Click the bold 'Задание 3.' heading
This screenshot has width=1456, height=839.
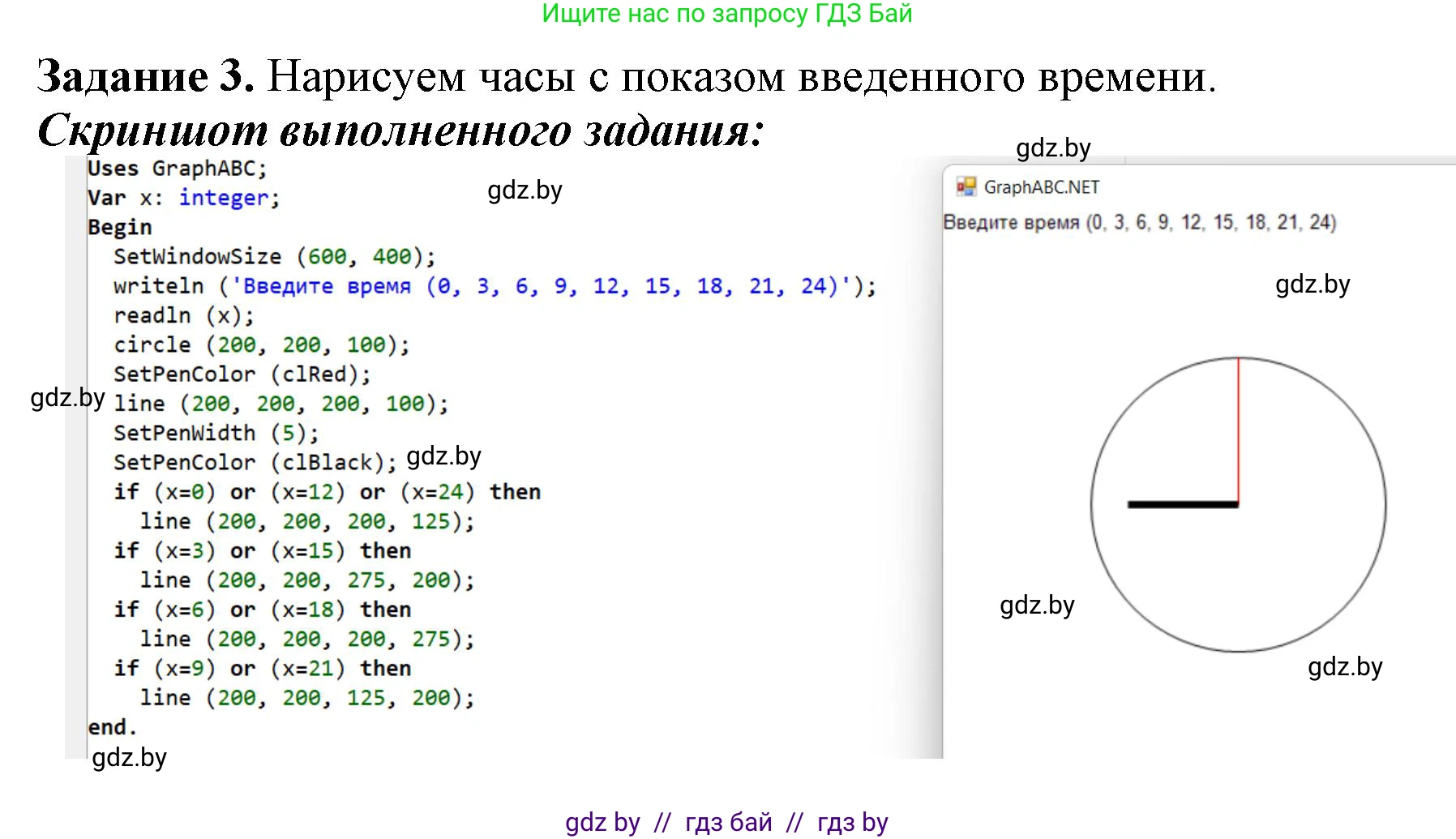click(x=146, y=77)
